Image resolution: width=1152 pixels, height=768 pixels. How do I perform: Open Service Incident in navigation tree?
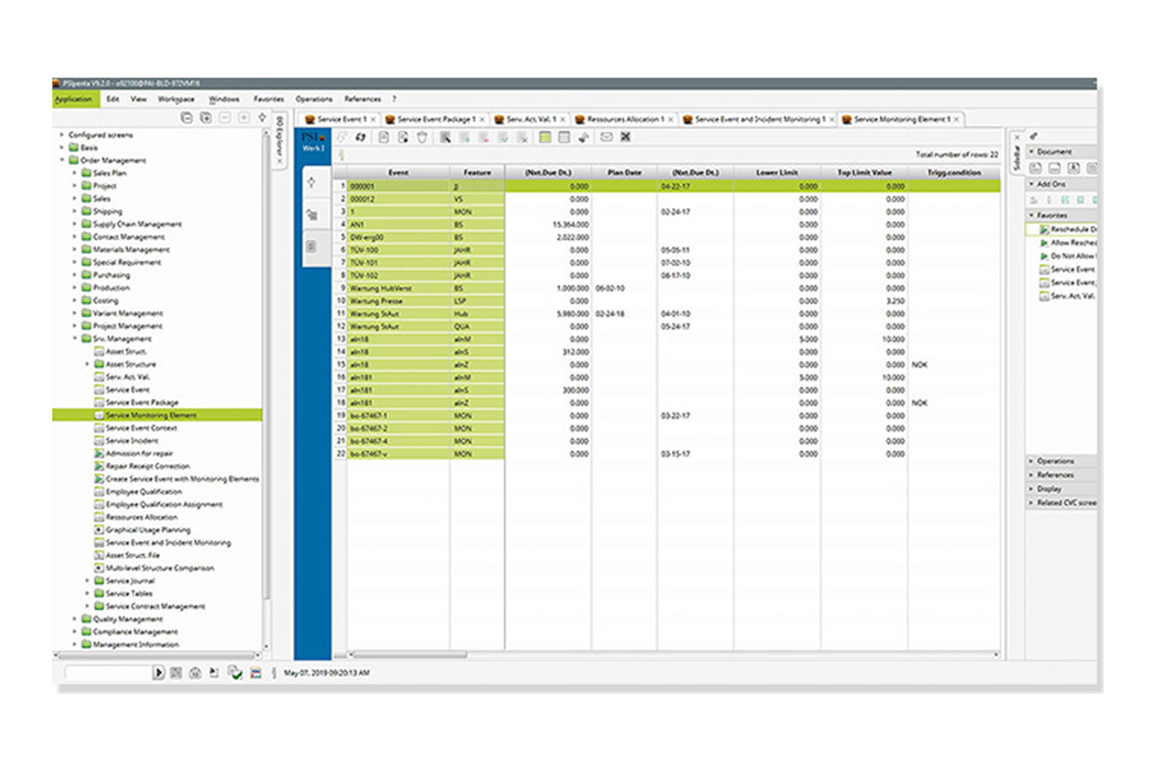click(132, 440)
